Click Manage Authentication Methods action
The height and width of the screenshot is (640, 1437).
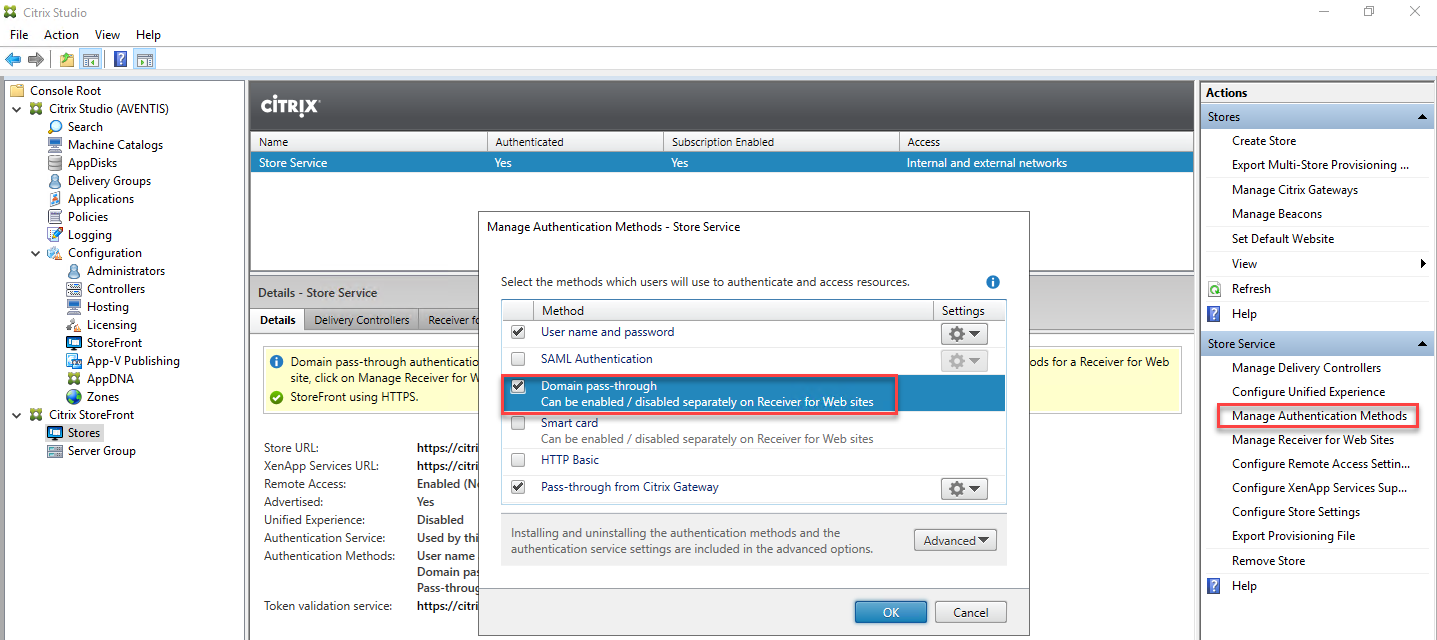point(1319,416)
